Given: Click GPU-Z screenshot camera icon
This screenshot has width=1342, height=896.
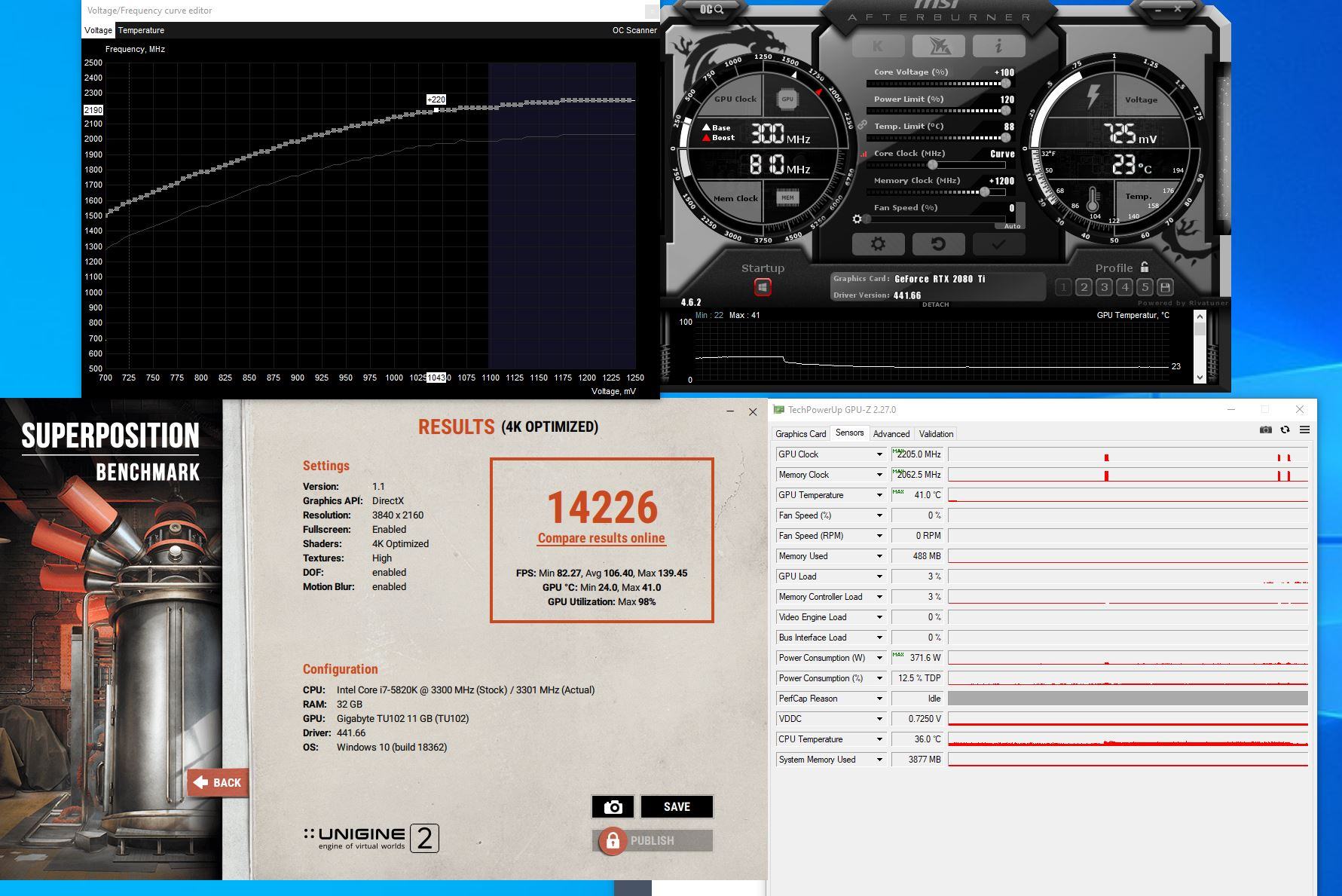Looking at the screenshot, I should coord(1265,430).
